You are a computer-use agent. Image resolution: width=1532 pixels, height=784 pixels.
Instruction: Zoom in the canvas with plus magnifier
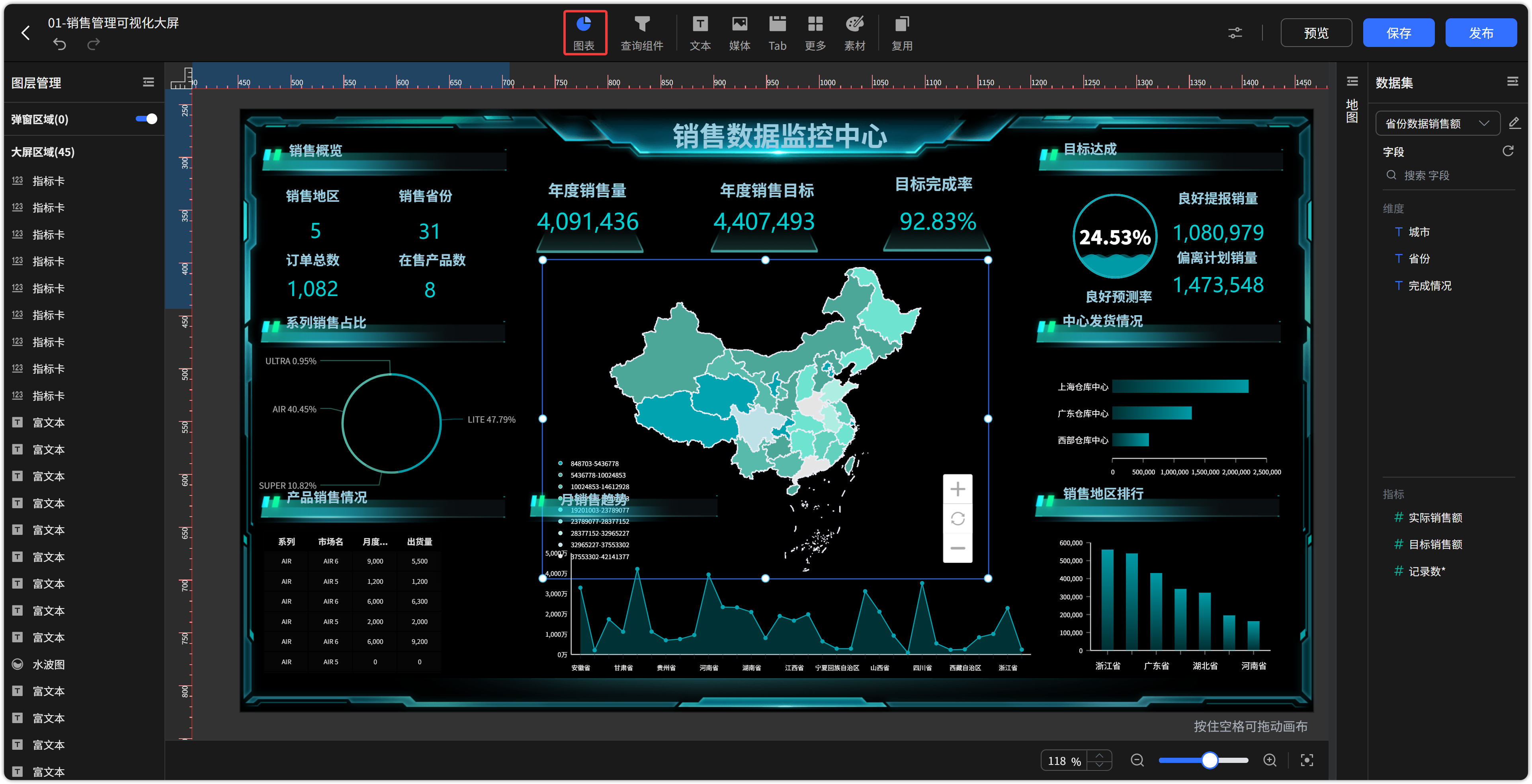(x=1270, y=760)
